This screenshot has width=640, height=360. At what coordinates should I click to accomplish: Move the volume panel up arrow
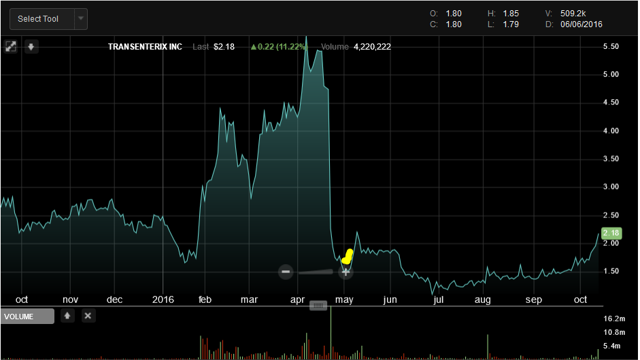click(67, 316)
